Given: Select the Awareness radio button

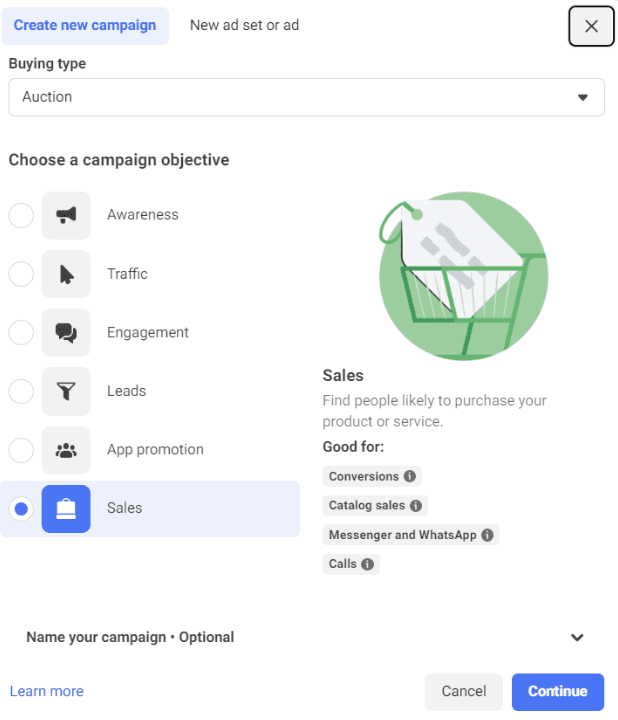Looking at the screenshot, I should pos(21,215).
